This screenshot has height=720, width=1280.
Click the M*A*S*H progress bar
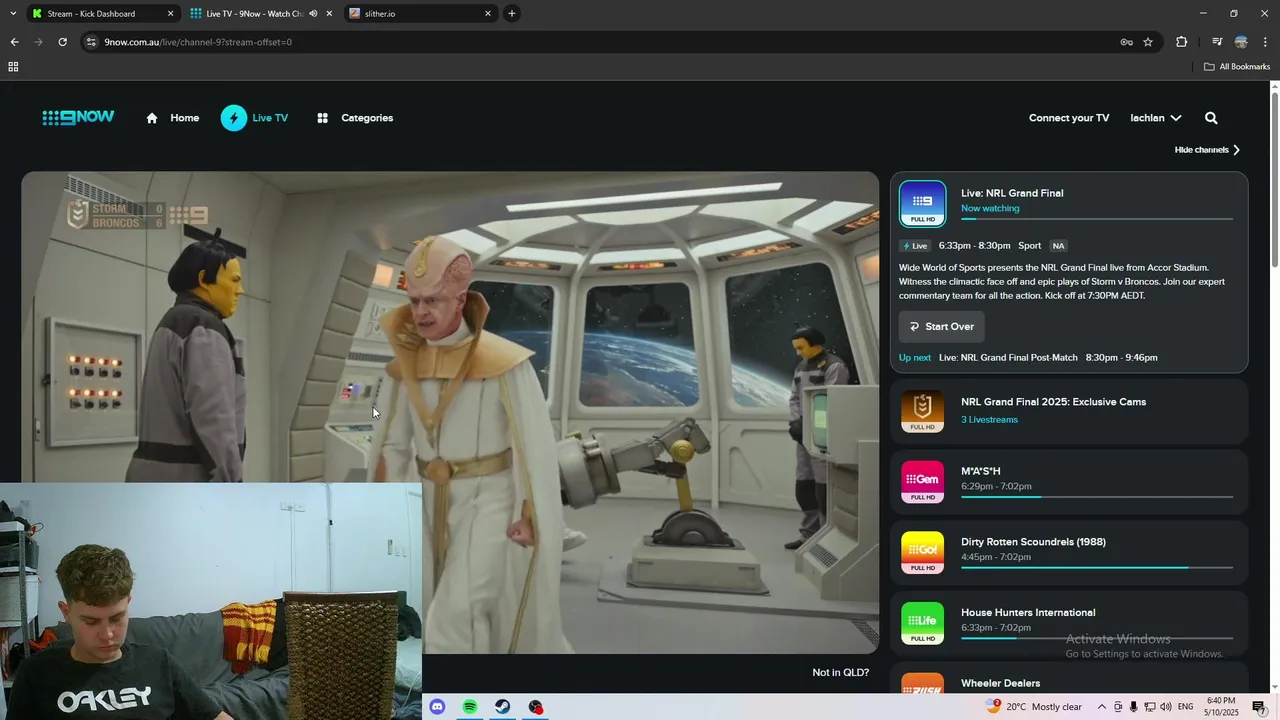[1097, 497]
